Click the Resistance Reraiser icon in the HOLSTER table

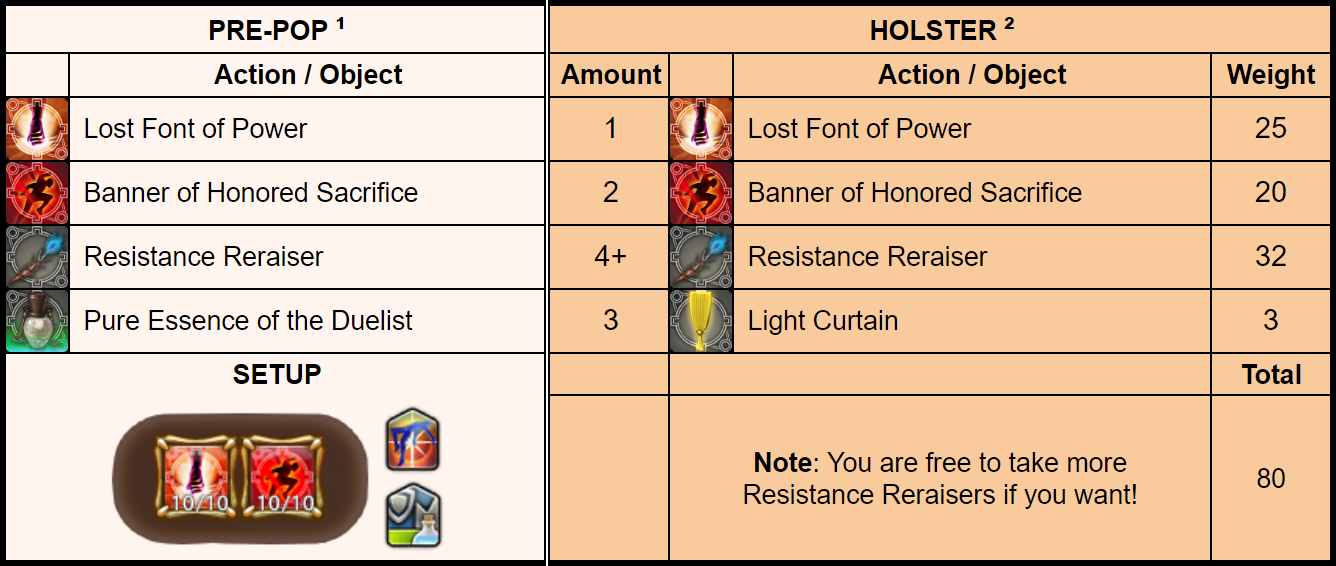pos(701,257)
